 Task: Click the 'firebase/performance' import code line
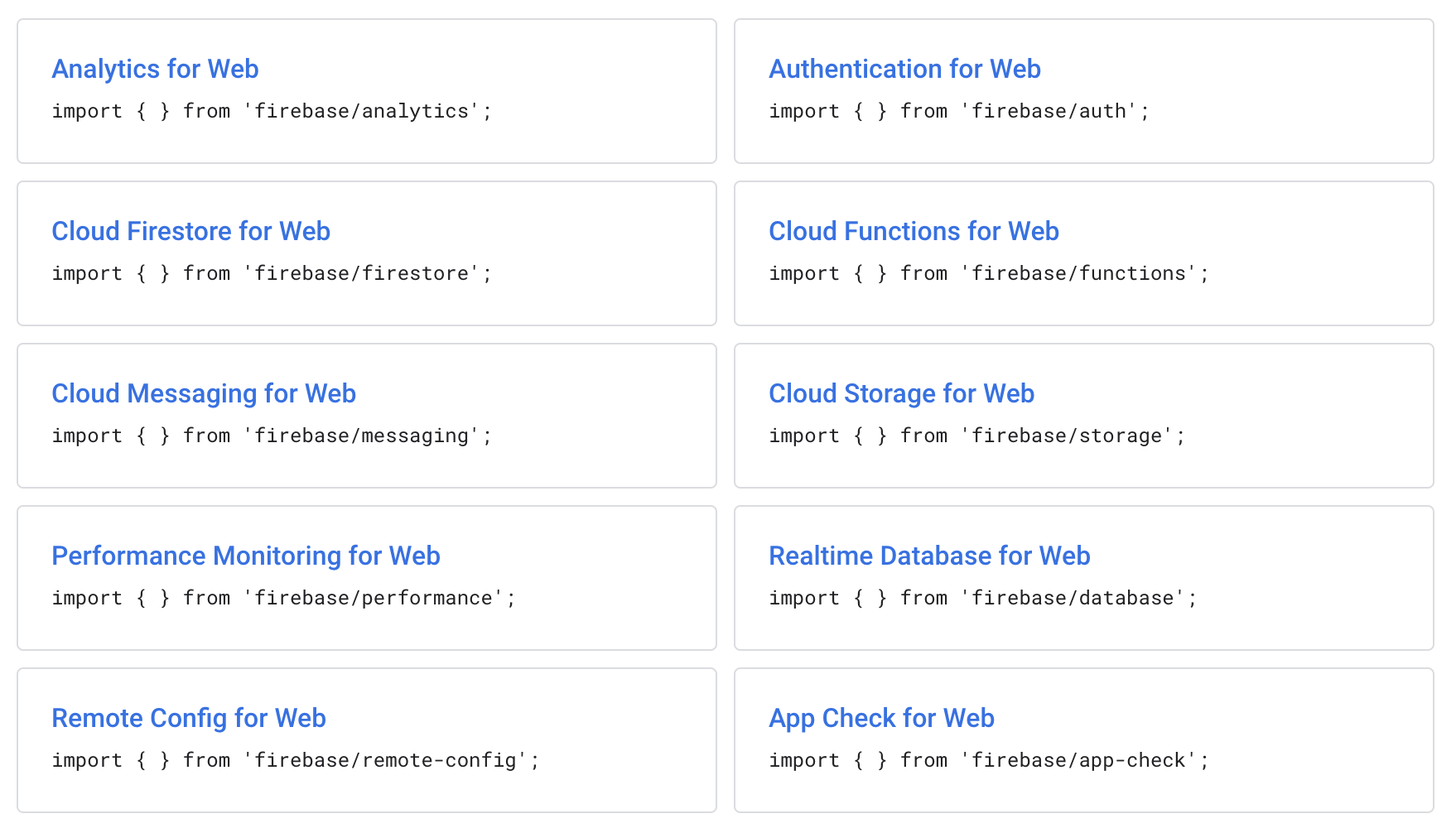284,598
